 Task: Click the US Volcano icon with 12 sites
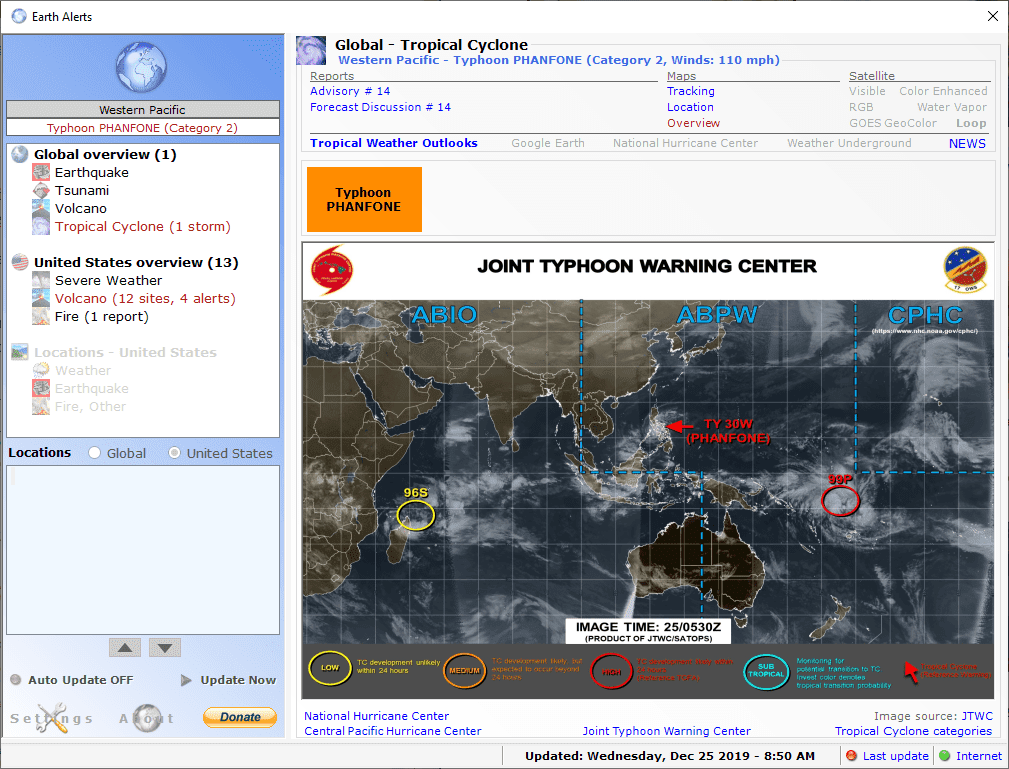pyautogui.click(x=41, y=299)
